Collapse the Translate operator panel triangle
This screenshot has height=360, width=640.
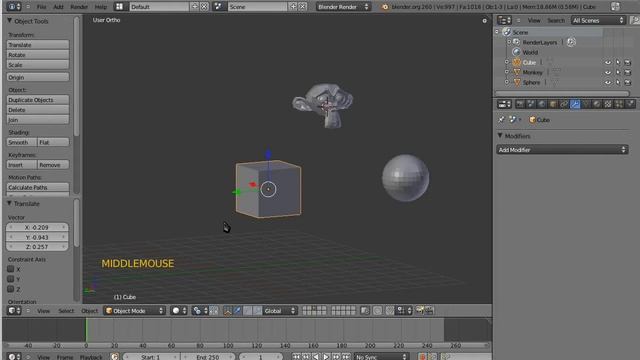(9, 203)
